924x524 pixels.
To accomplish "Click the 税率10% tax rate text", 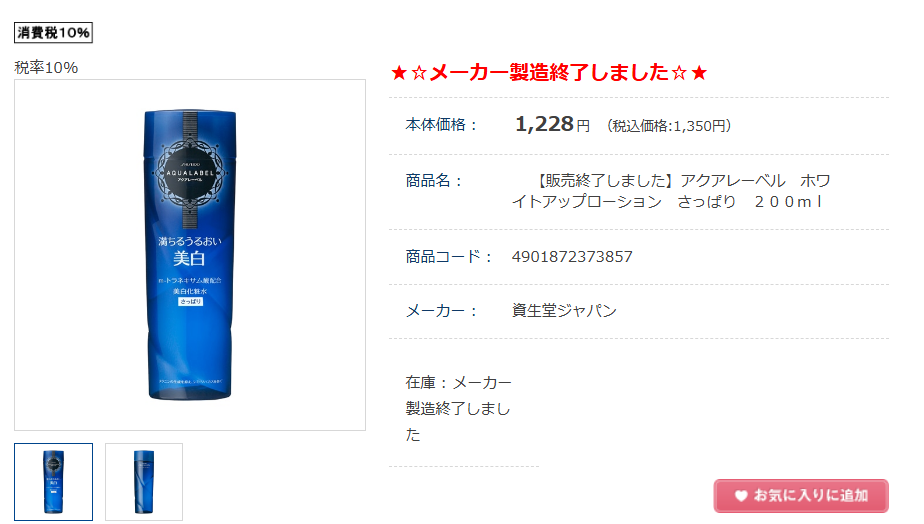I will tap(46, 68).
